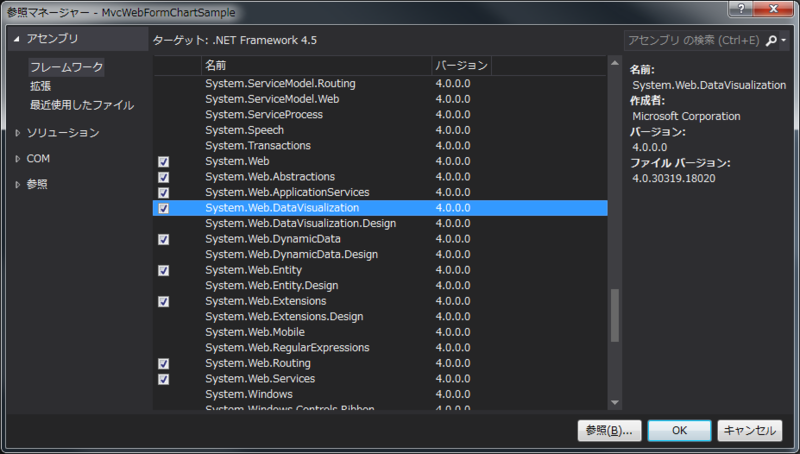Select System.Windows row

point(380,394)
